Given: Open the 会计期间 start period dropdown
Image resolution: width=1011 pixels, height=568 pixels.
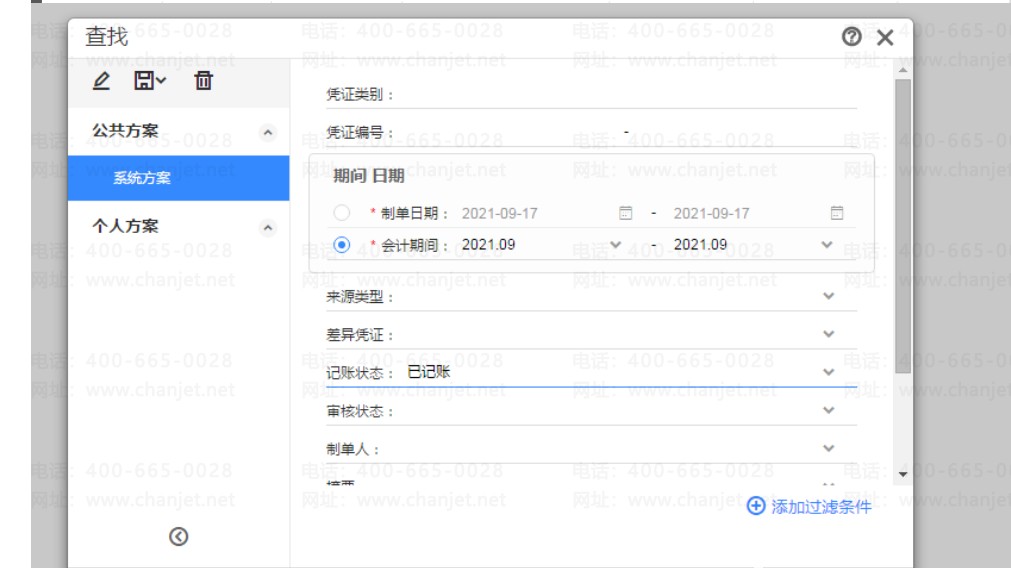Looking at the screenshot, I should point(616,245).
